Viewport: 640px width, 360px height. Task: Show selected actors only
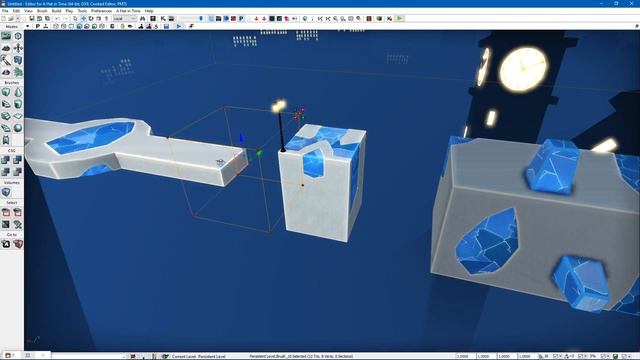point(6,212)
